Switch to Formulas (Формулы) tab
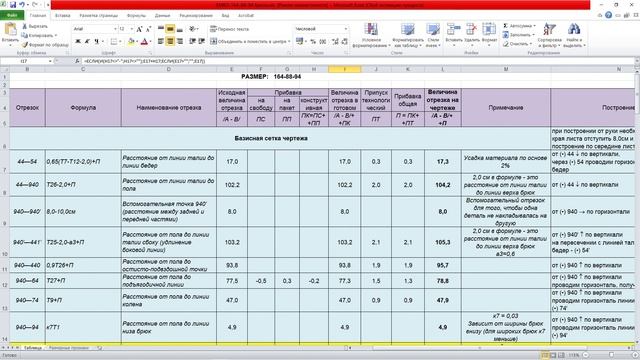Viewport: 640px width, 360px height. (136, 16)
